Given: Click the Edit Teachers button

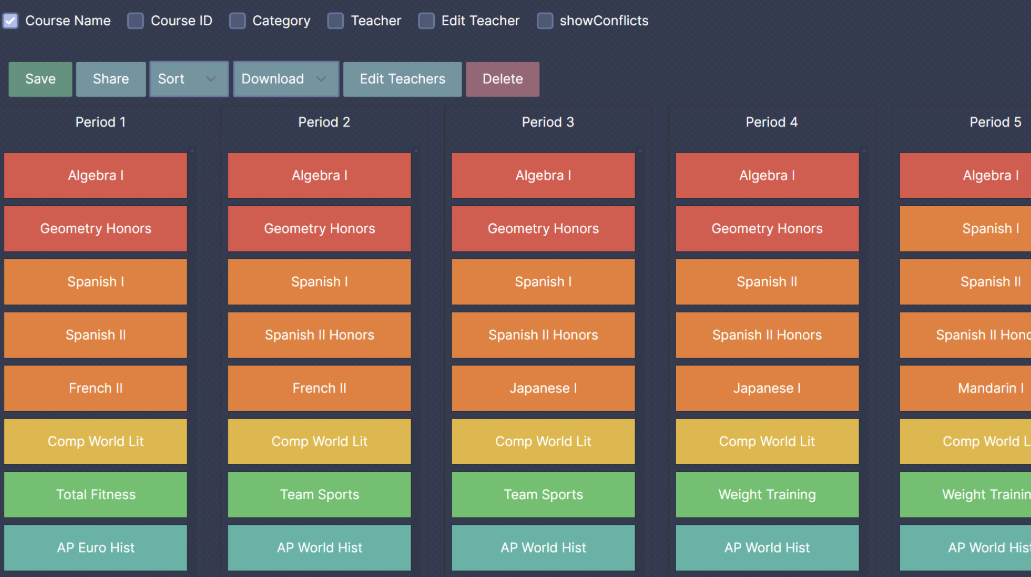Looking at the screenshot, I should 402,79.
